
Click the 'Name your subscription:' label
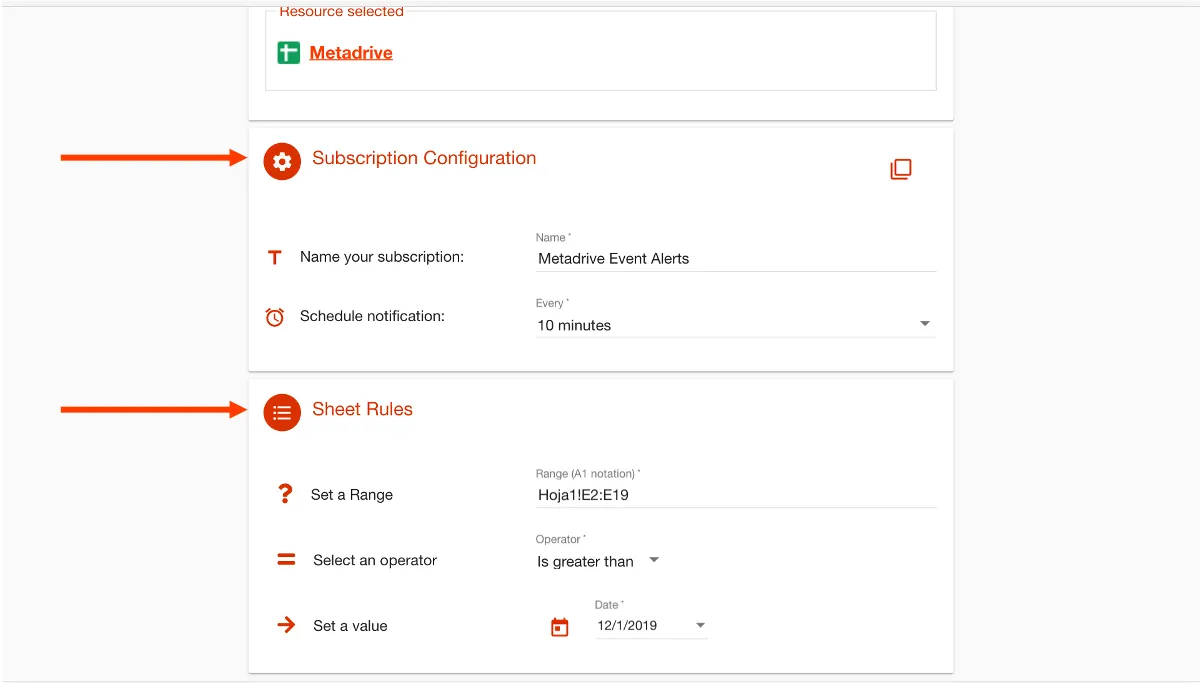tap(382, 257)
